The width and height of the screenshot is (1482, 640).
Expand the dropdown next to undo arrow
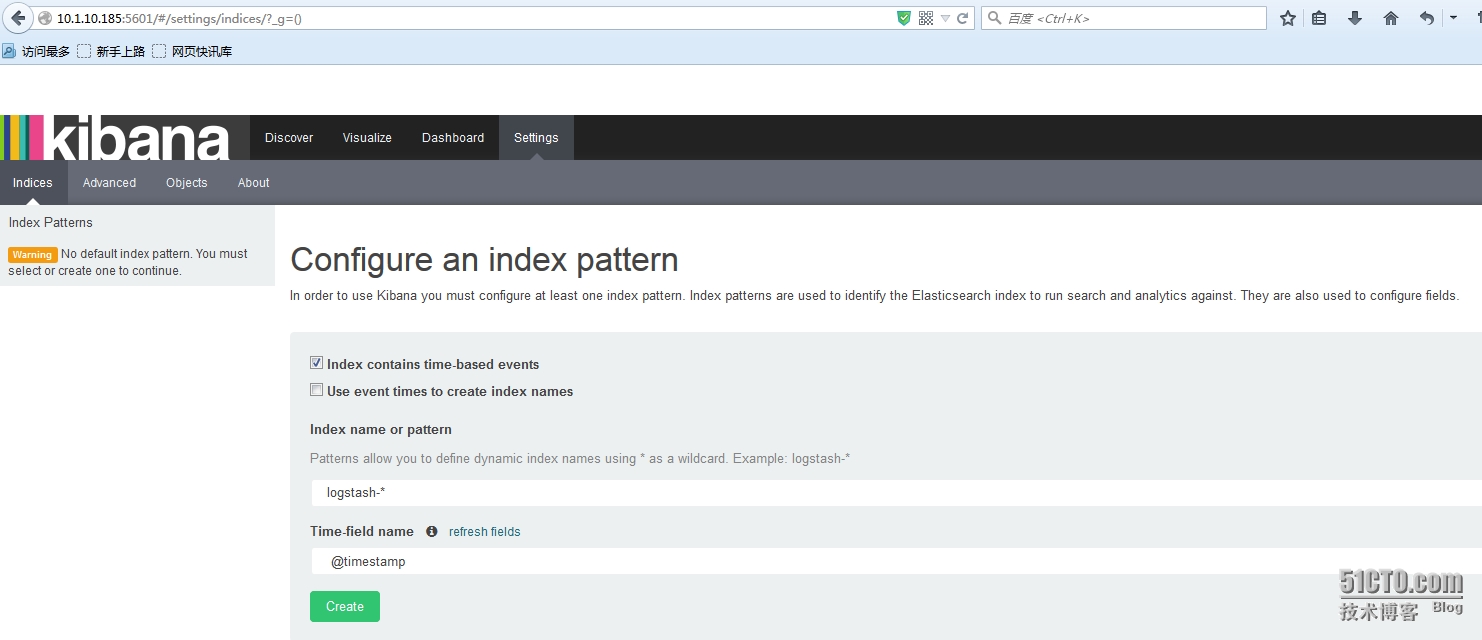click(x=1453, y=18)
